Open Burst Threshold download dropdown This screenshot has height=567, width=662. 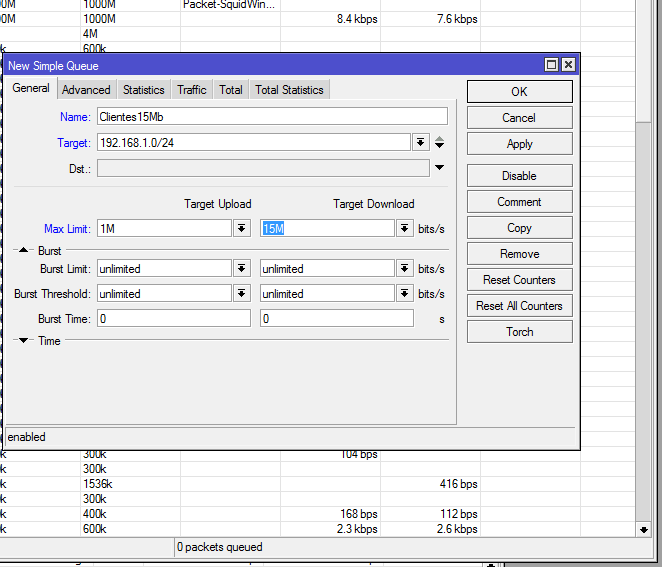pos(404,294)
